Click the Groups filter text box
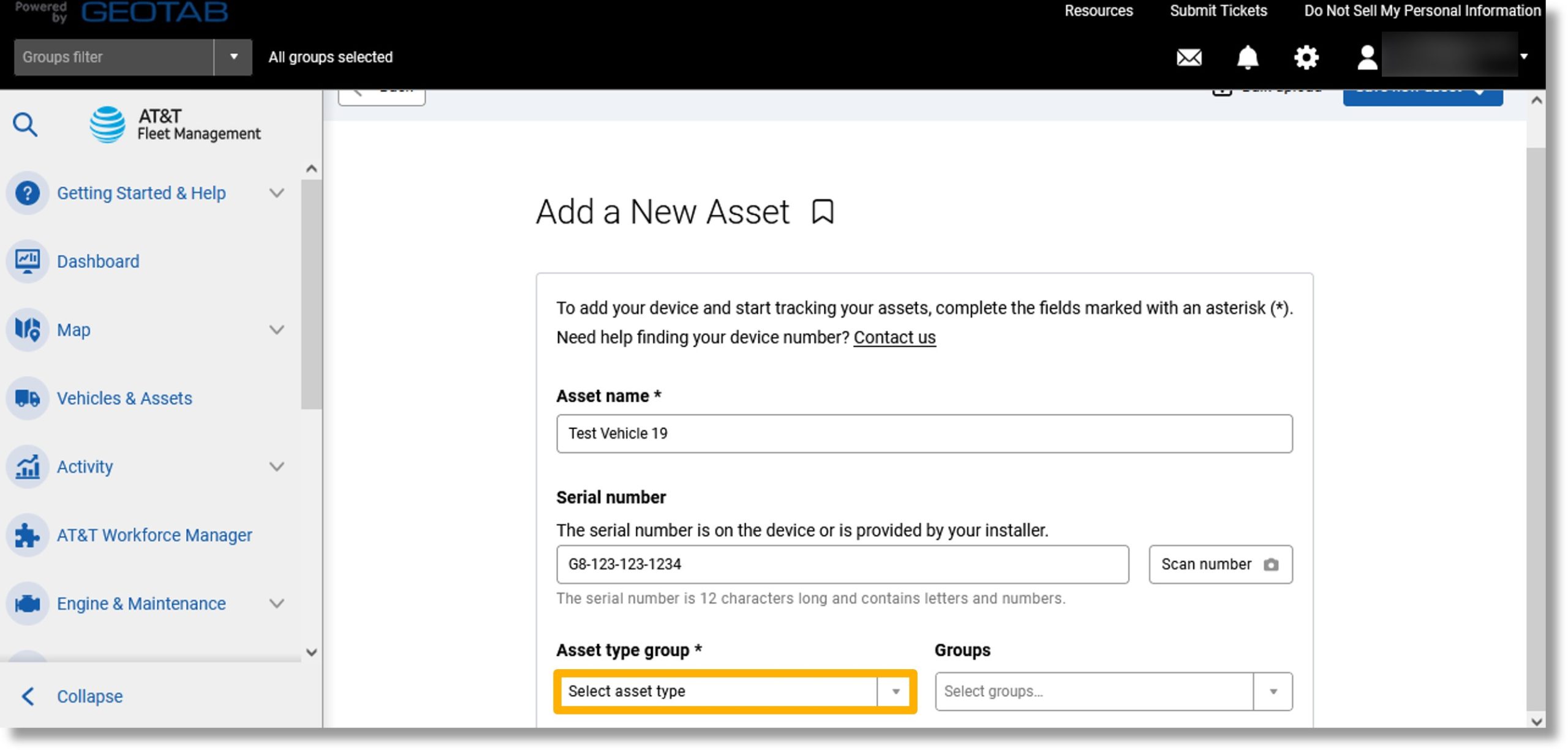The width and height of the screenshot is (1568, 750). (x=113, y=57)
